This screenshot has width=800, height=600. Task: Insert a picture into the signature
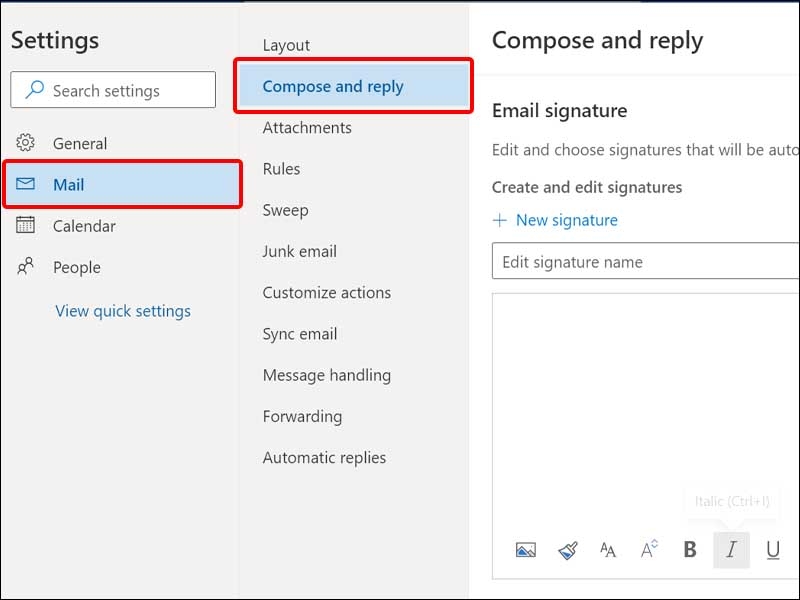(x=526, y=549)
